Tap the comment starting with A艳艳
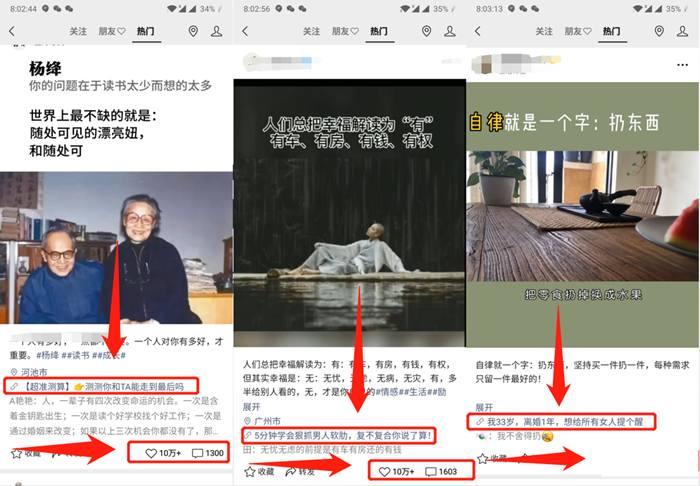This screenshot has height=486, width=700. 115,416
